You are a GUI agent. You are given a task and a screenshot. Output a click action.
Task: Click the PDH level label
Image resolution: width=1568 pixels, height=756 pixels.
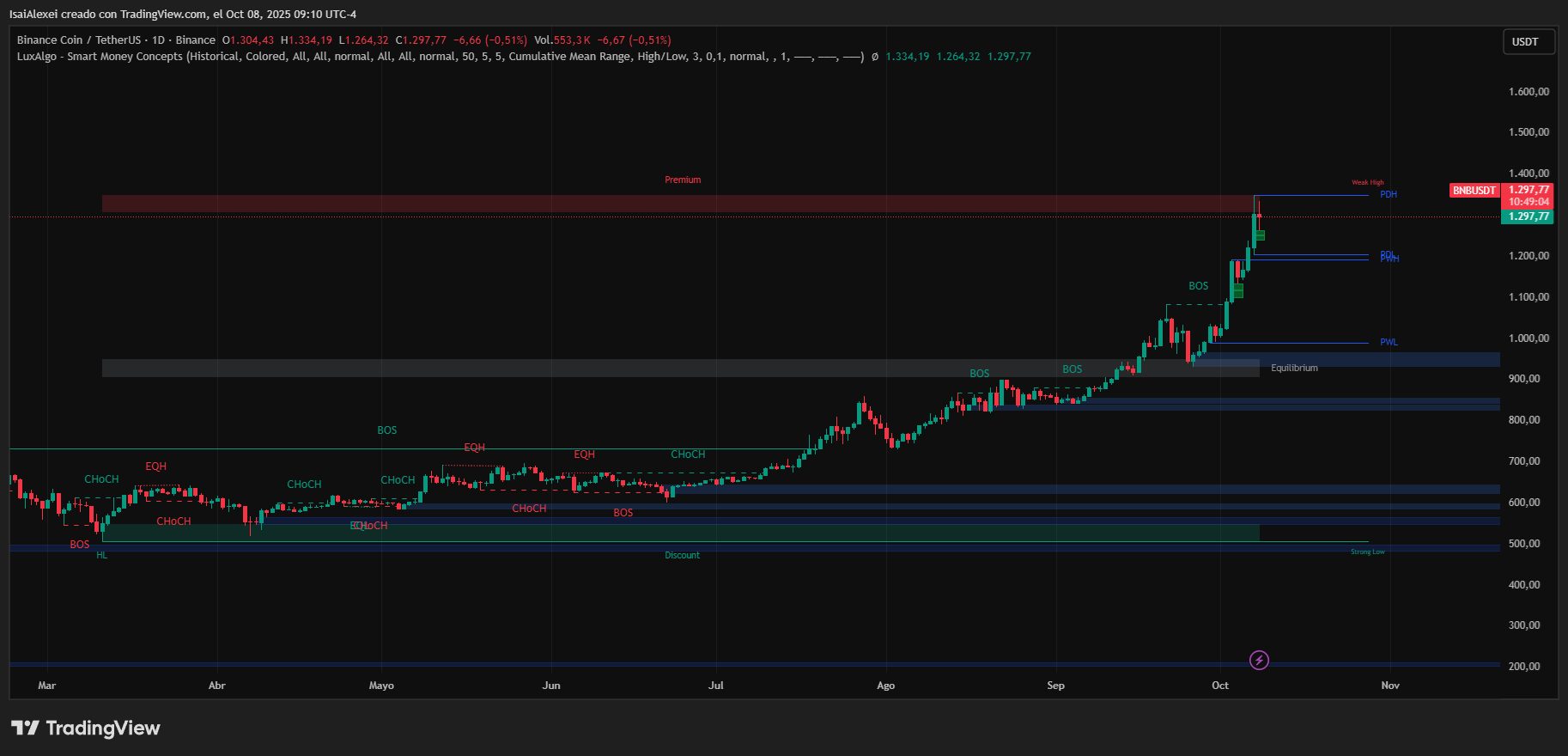tap(1388, 195)
